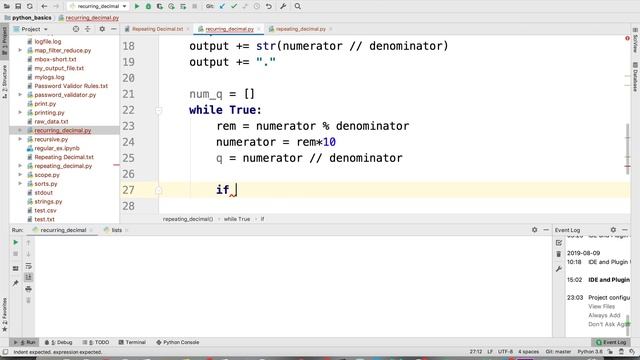Open Run panel gear settings
This screenshot has height=360, width=640.
(x=534, y=230)
